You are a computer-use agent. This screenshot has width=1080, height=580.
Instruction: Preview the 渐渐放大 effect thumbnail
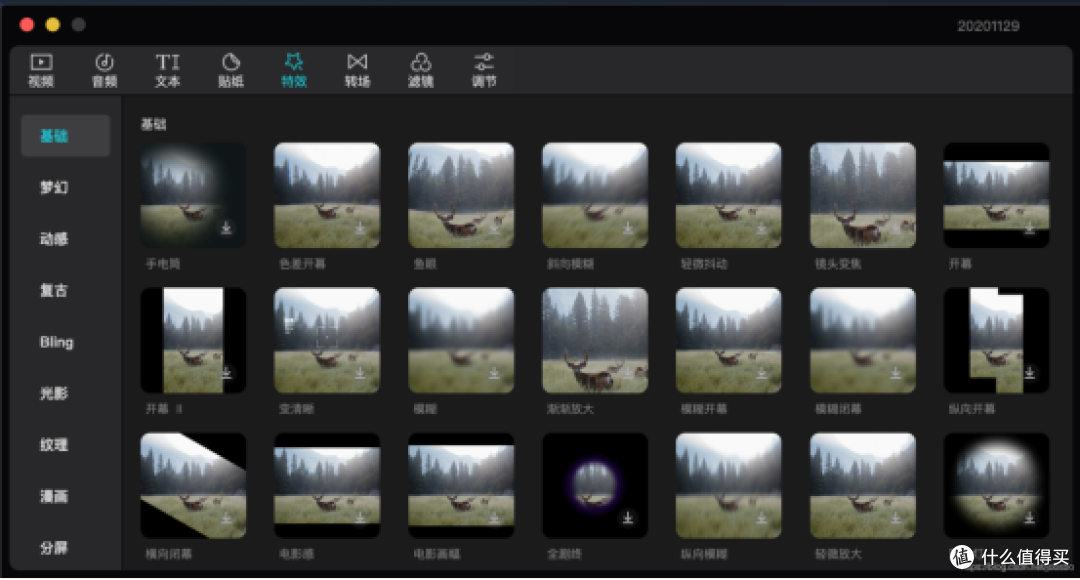click(x=595, y=340)
